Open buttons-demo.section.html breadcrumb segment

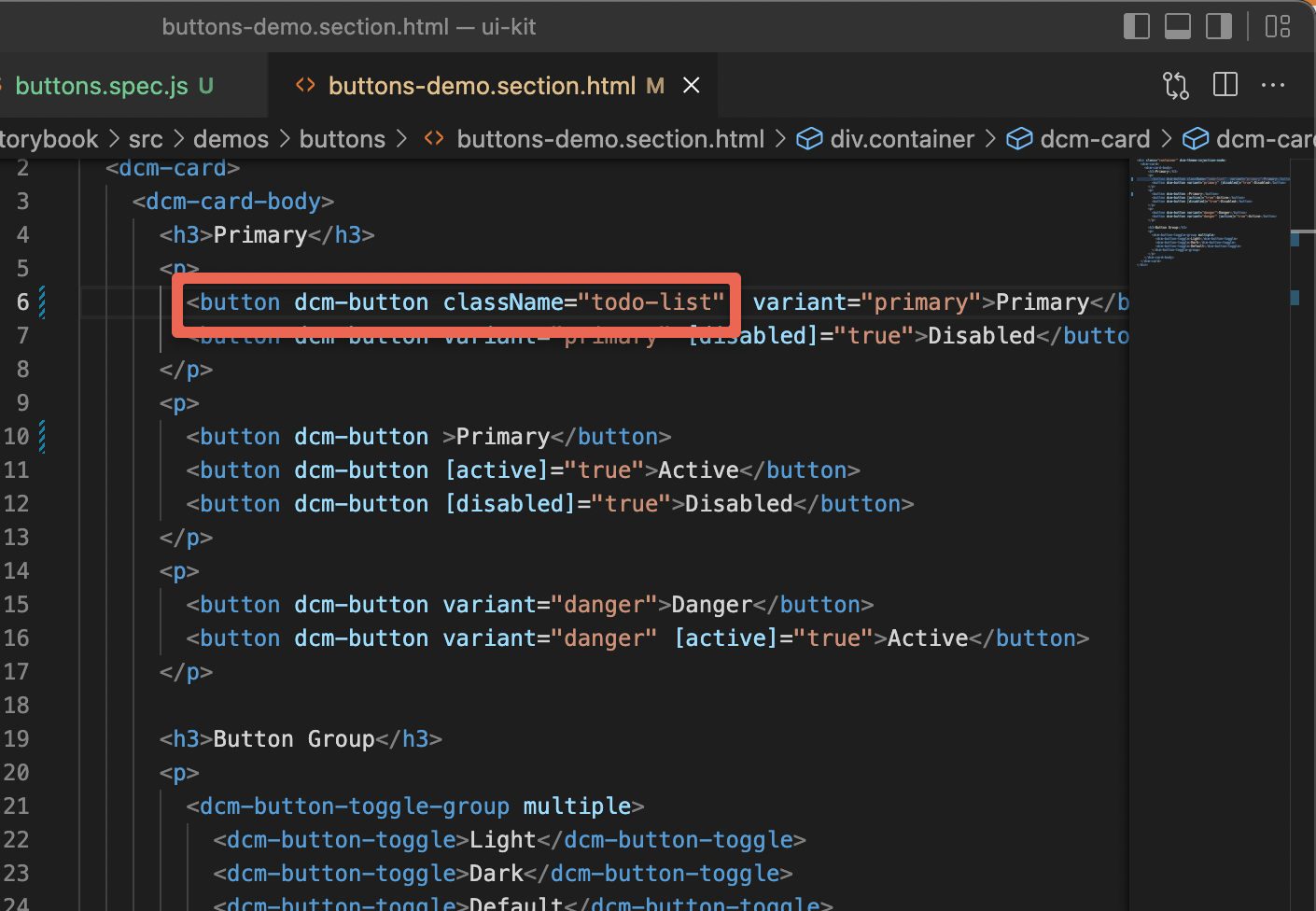tap(610, 139)
